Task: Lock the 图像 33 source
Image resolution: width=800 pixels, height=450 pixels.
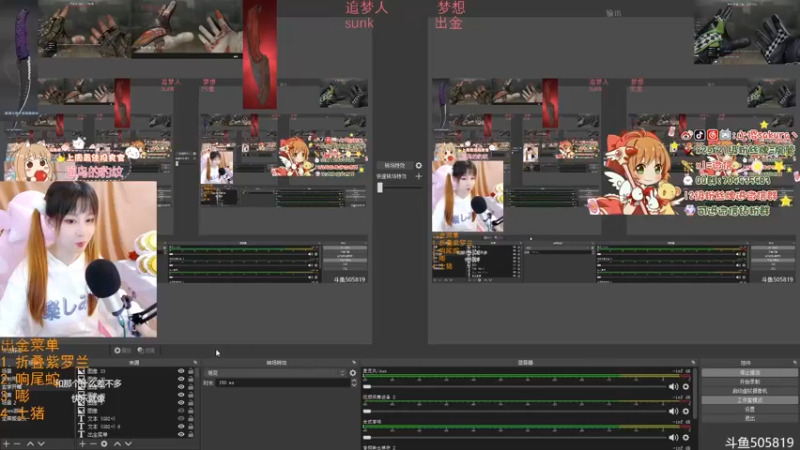Action: (x=191, y=371)
